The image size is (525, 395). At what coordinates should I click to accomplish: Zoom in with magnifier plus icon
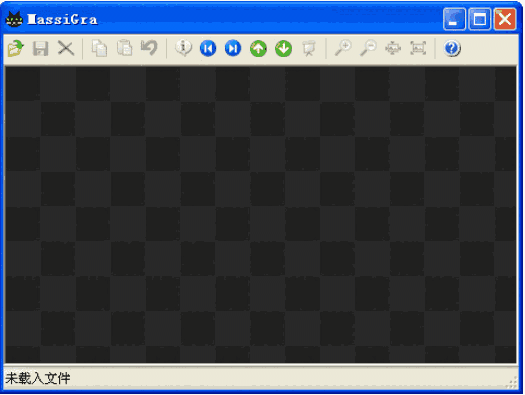[x=343, y=48]
